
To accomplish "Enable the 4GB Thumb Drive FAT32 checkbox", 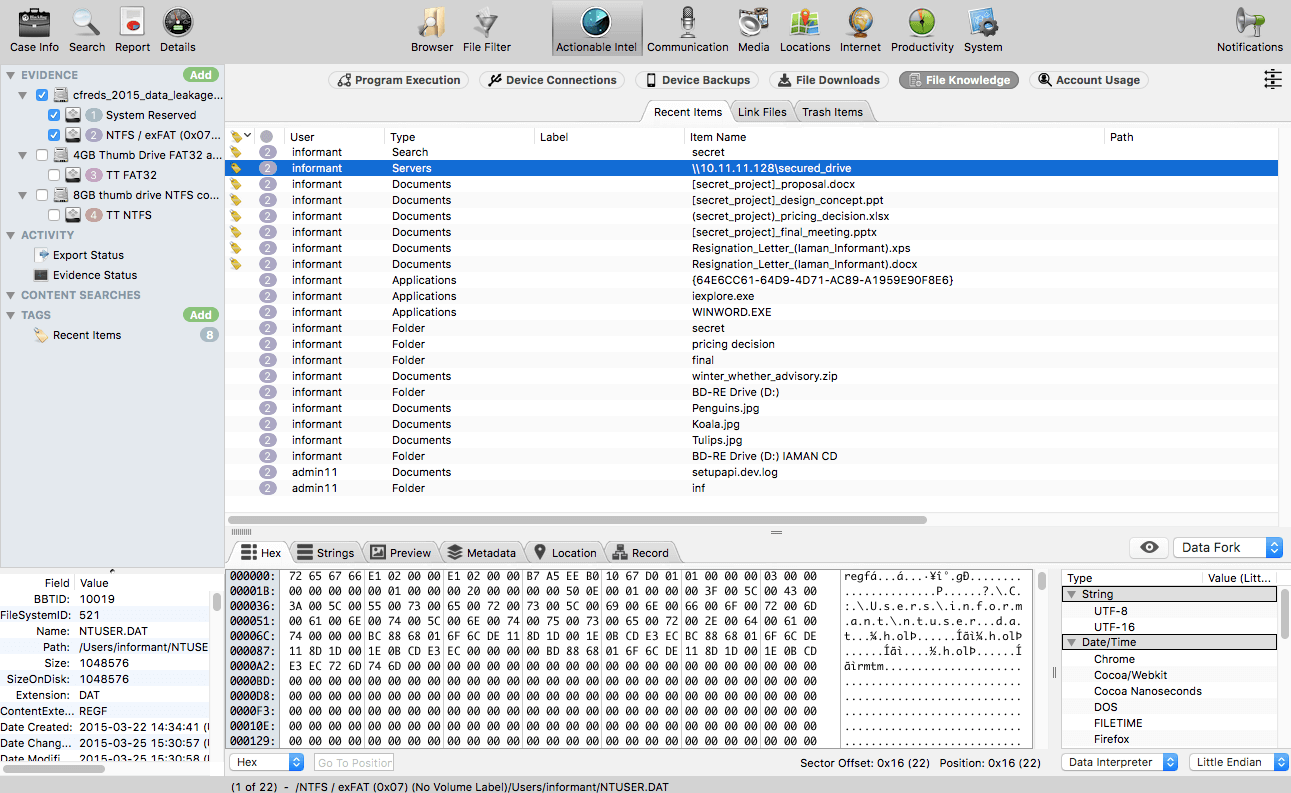I will pos(41,154).
